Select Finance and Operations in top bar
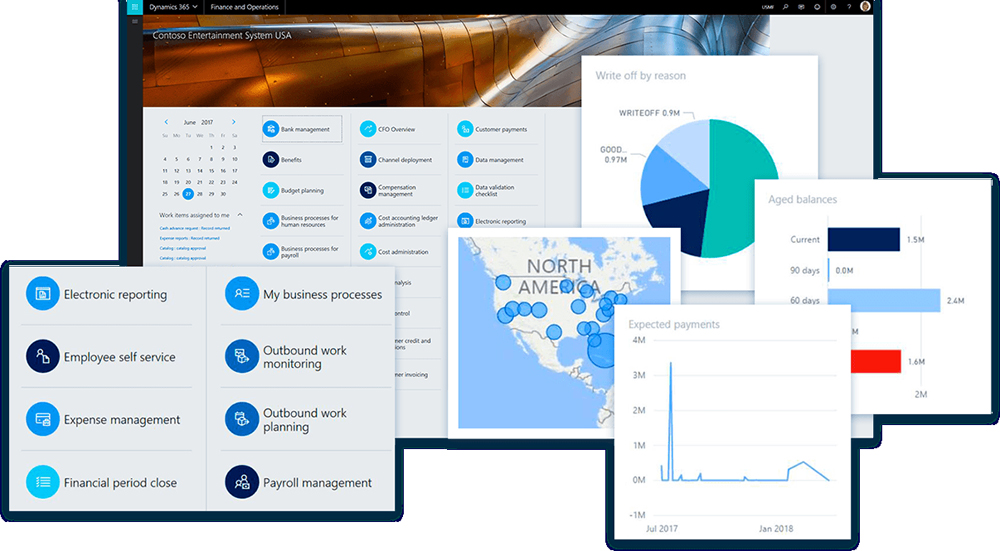1000x551 pixels. [244, 7]
